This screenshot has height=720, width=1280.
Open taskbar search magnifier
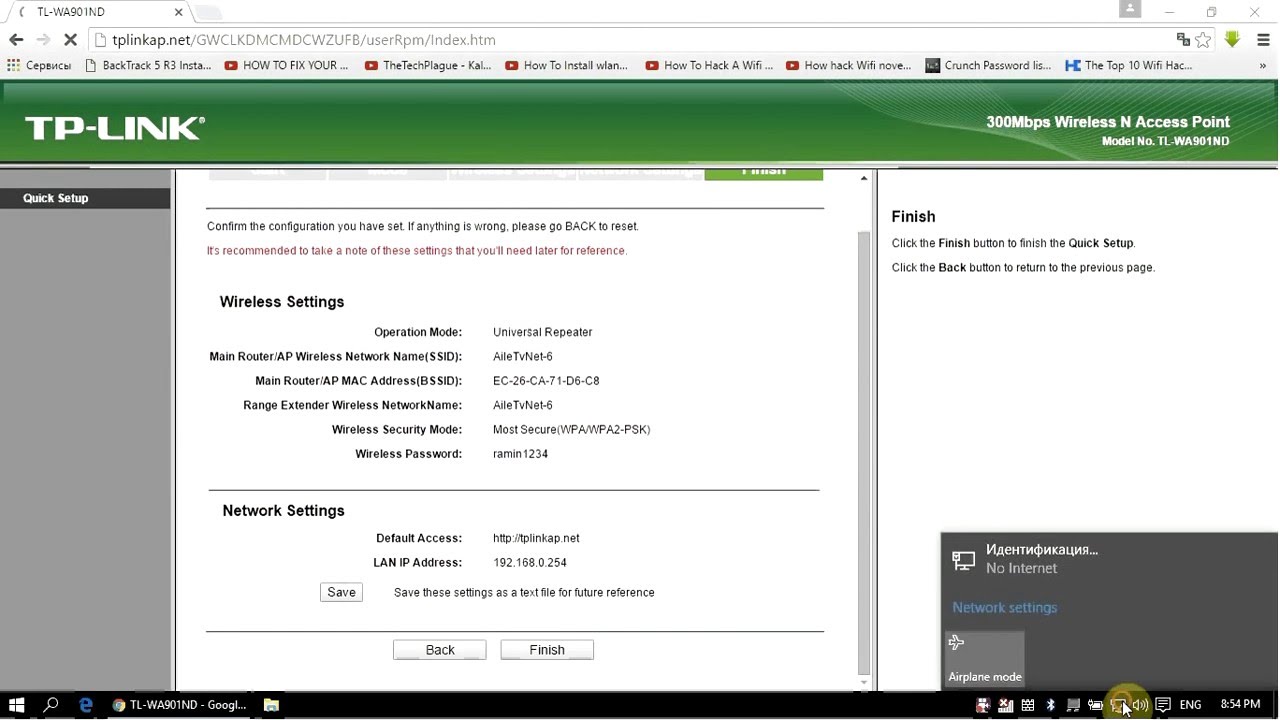(51, 705)
